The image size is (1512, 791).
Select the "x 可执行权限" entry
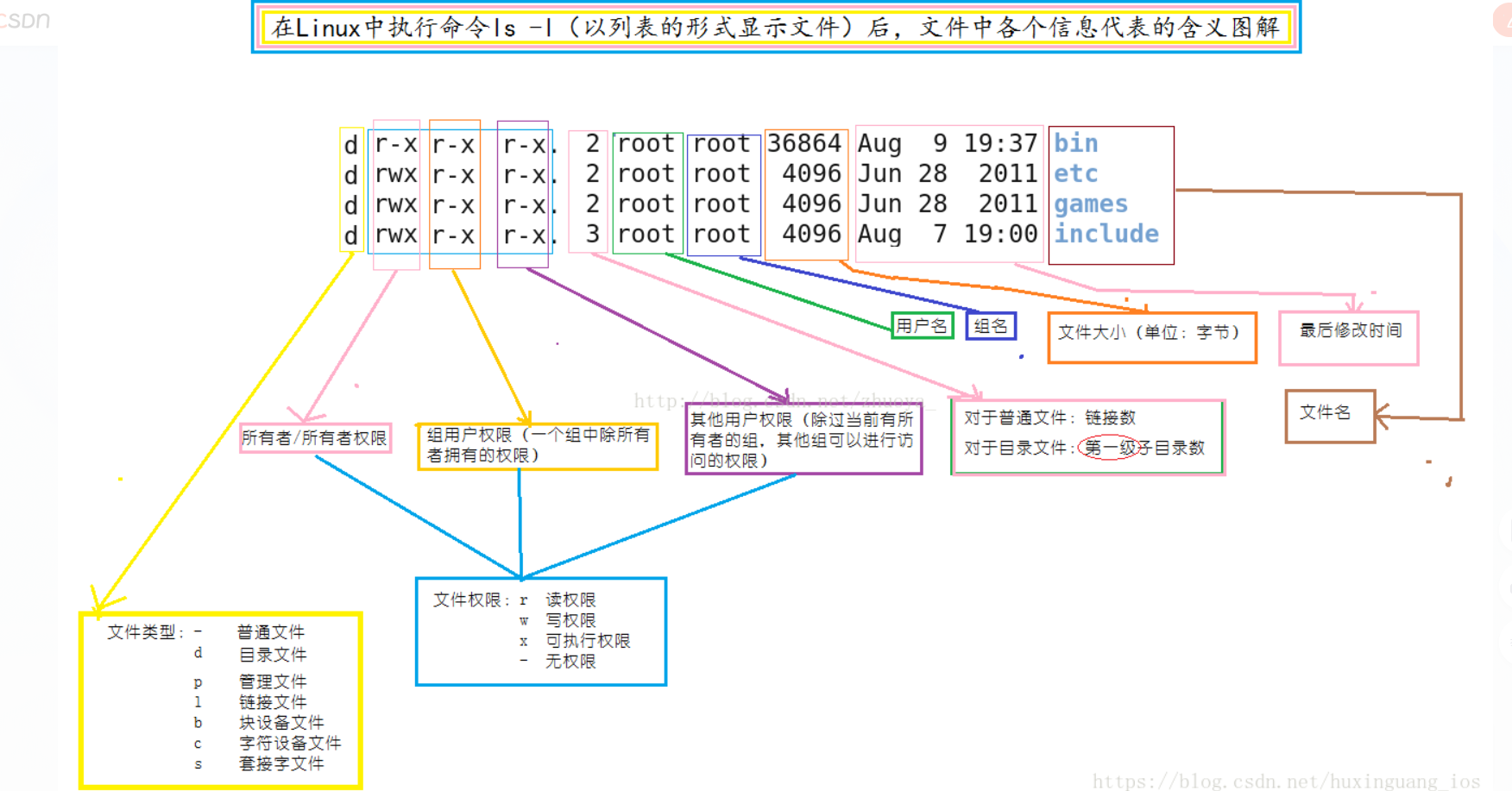click(x=575, y=641)
